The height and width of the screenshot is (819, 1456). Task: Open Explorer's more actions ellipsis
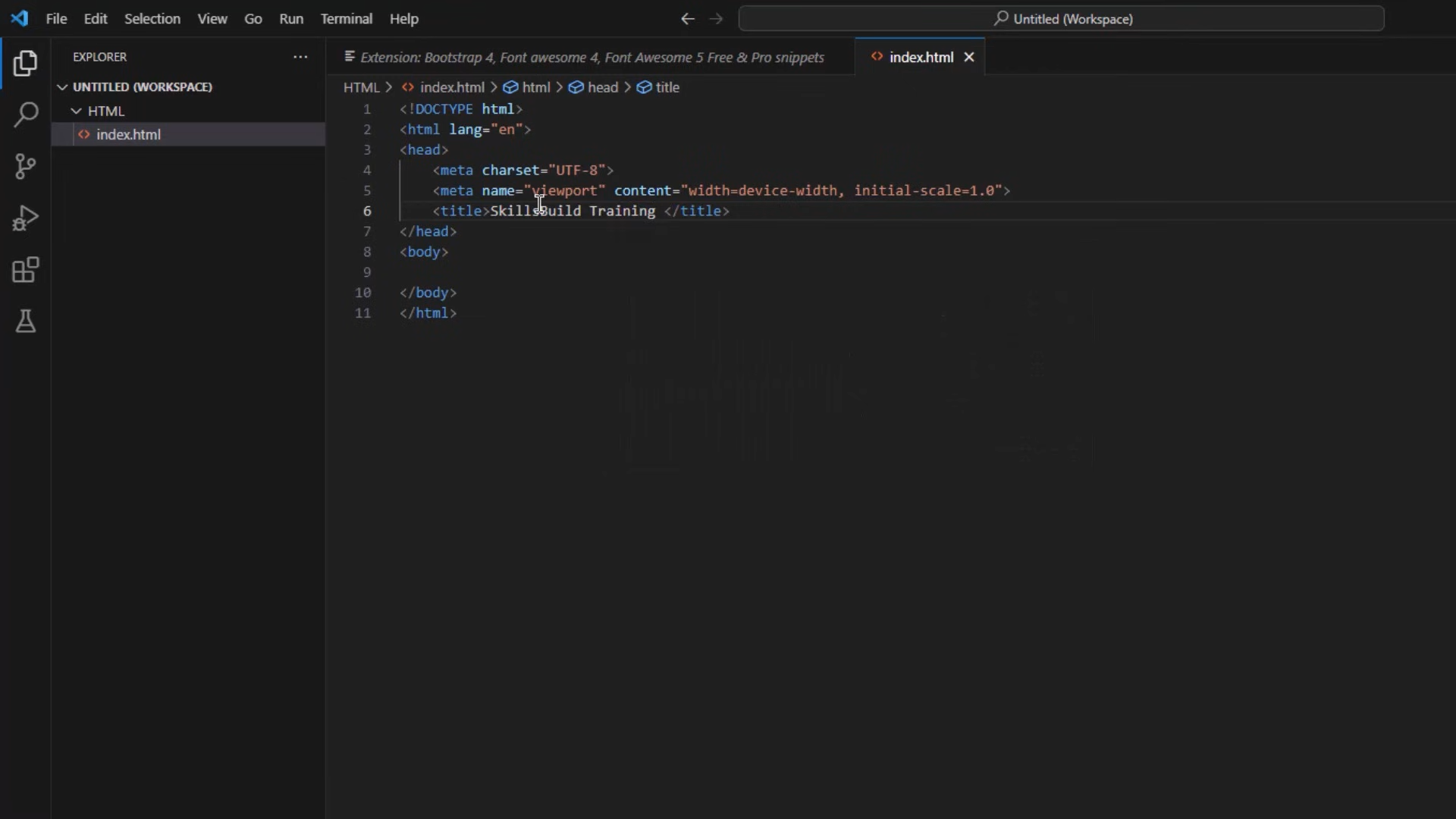[300, 57]
